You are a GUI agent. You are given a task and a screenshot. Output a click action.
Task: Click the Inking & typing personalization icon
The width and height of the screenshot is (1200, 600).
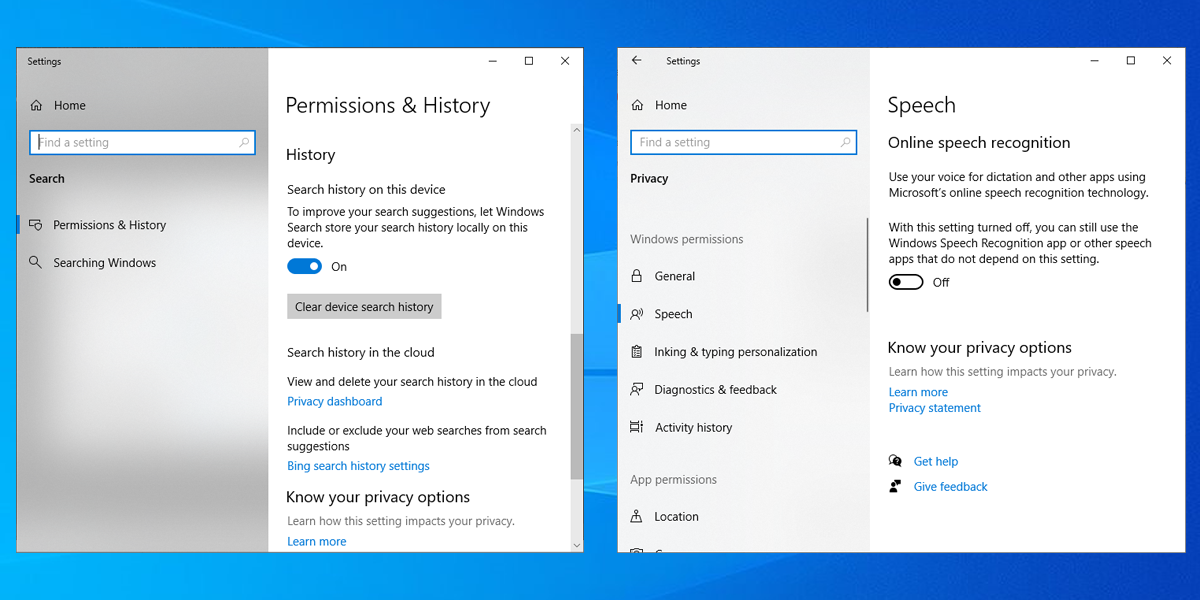click(637, 352)
